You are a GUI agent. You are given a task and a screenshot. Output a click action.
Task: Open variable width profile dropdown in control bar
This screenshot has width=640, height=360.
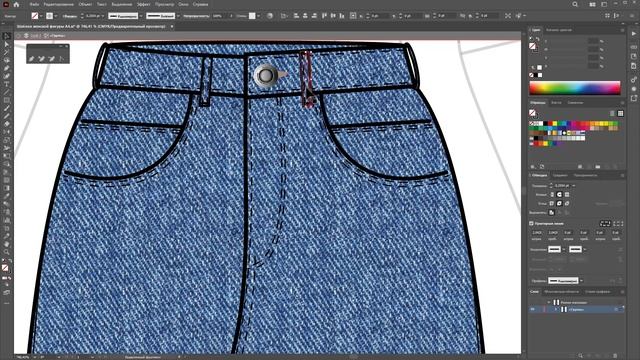(x=141, y=16)
